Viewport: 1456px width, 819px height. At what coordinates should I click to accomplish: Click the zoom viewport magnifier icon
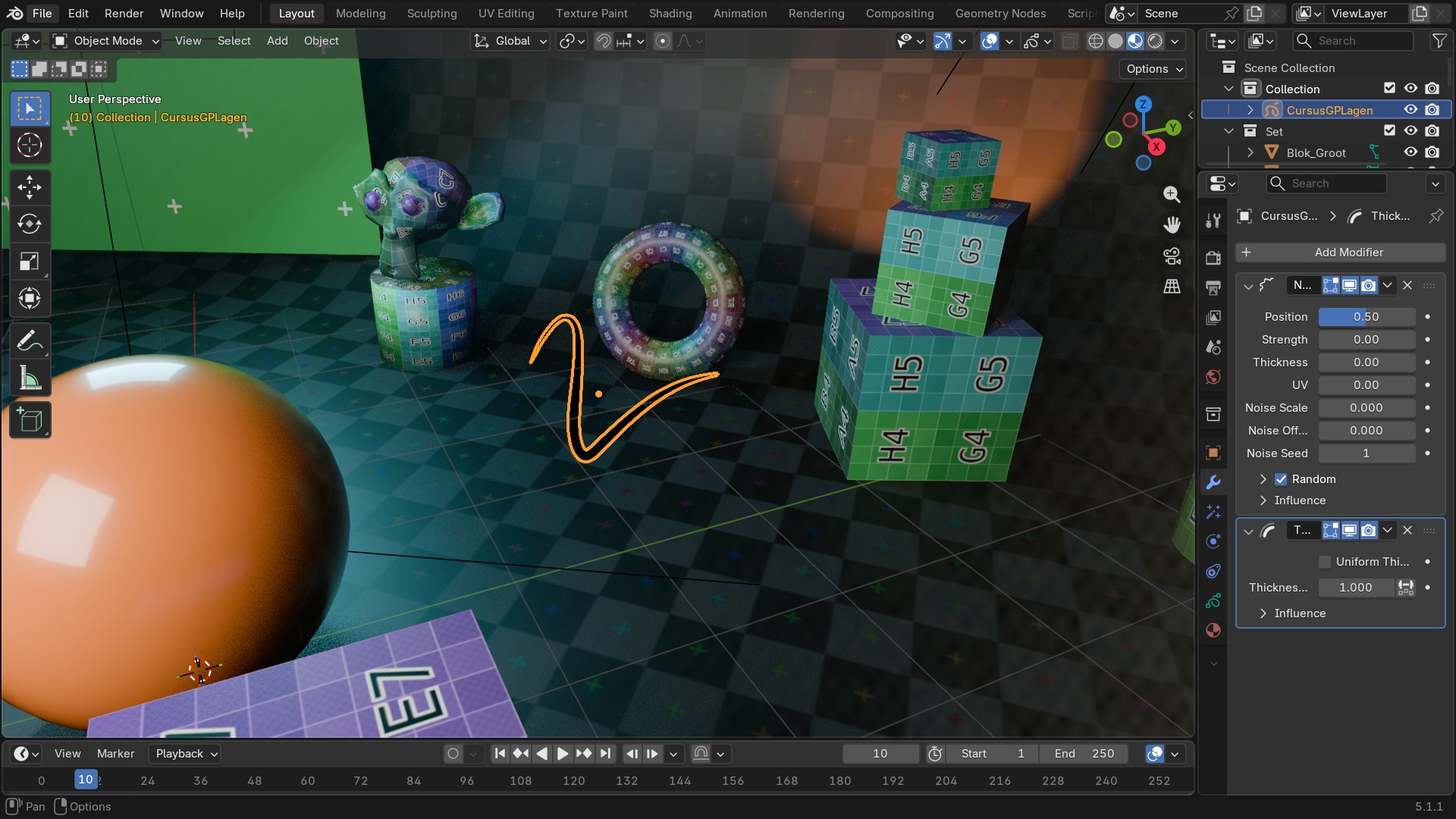[x=1172, y=194]
